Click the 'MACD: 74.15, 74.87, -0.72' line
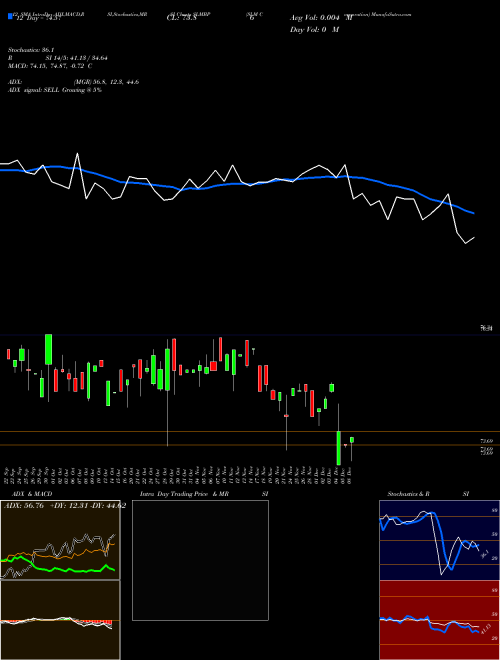 [50, 66]
